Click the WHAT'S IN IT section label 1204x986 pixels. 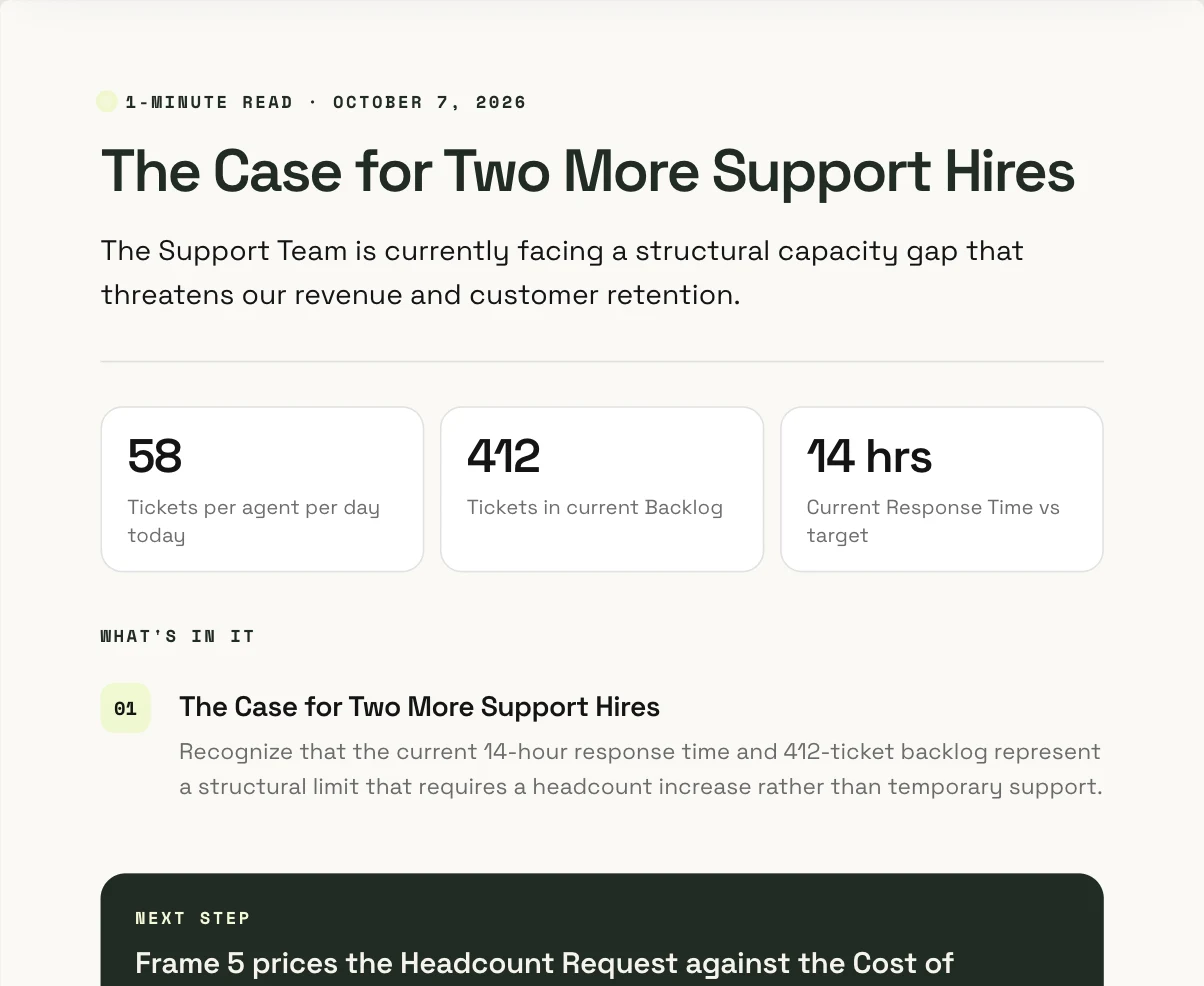point(178,636)
